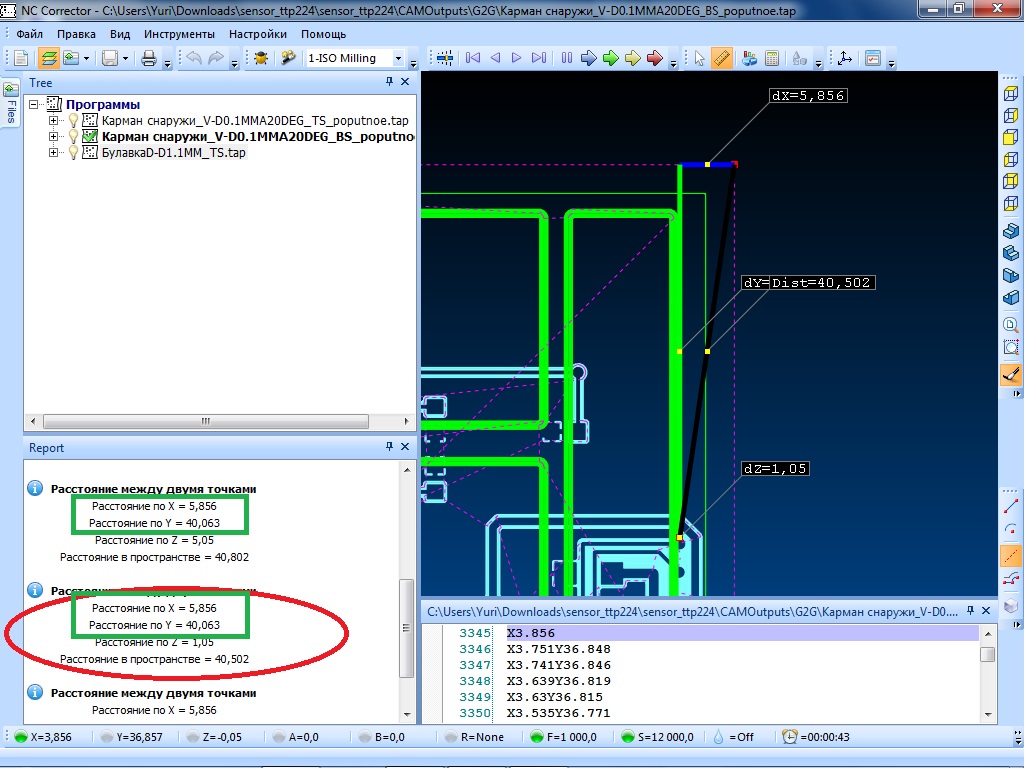Open the pie chart statistics icon
1032x774 pixels.
[750, 59]
